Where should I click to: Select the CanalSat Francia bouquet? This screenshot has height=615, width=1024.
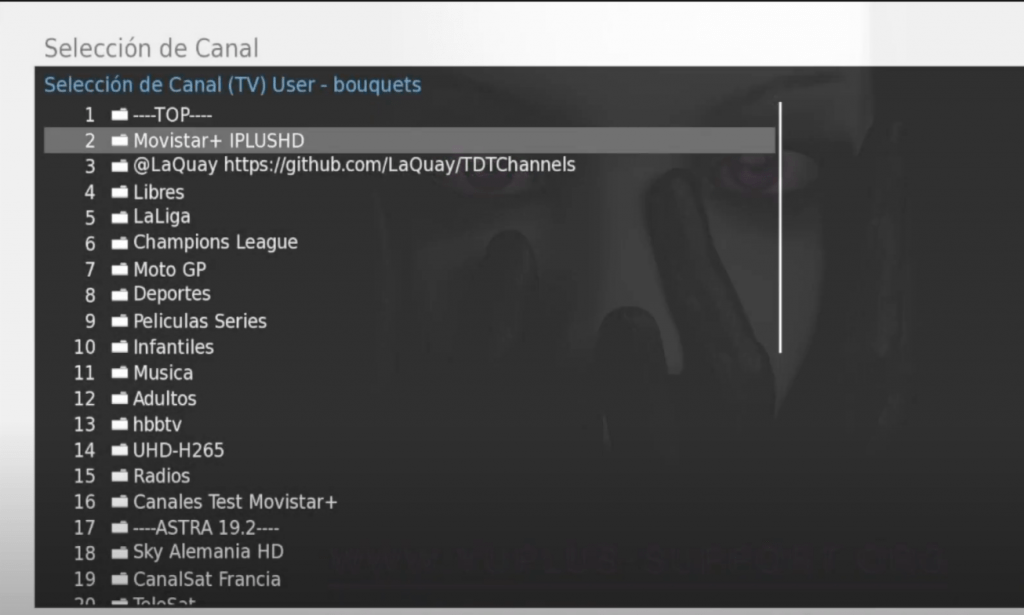click(409, 579)
